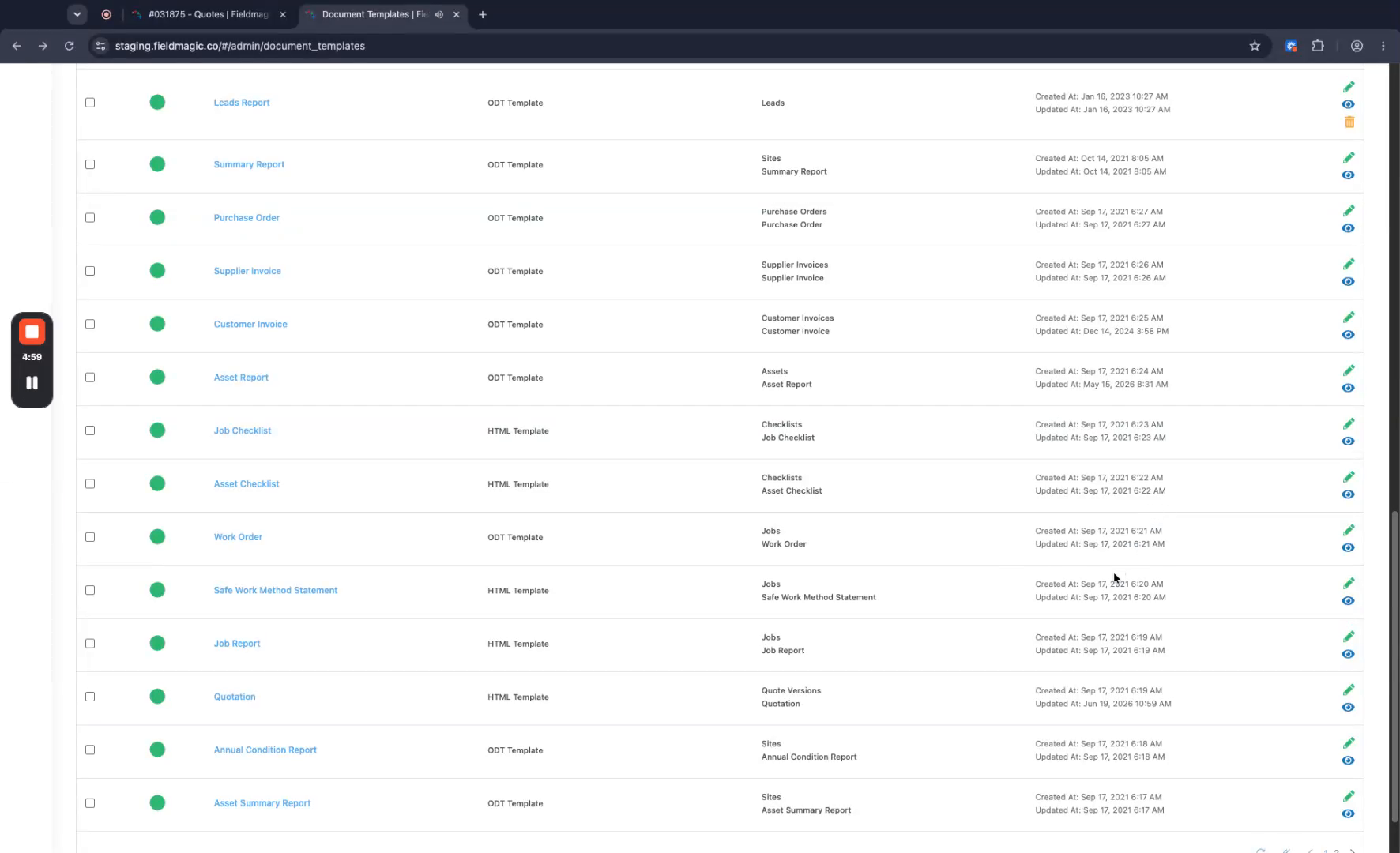This screenshot has height=853, width=1400.
Task: Open eye preview for Purchase Order
Action: pos(1348,228)
